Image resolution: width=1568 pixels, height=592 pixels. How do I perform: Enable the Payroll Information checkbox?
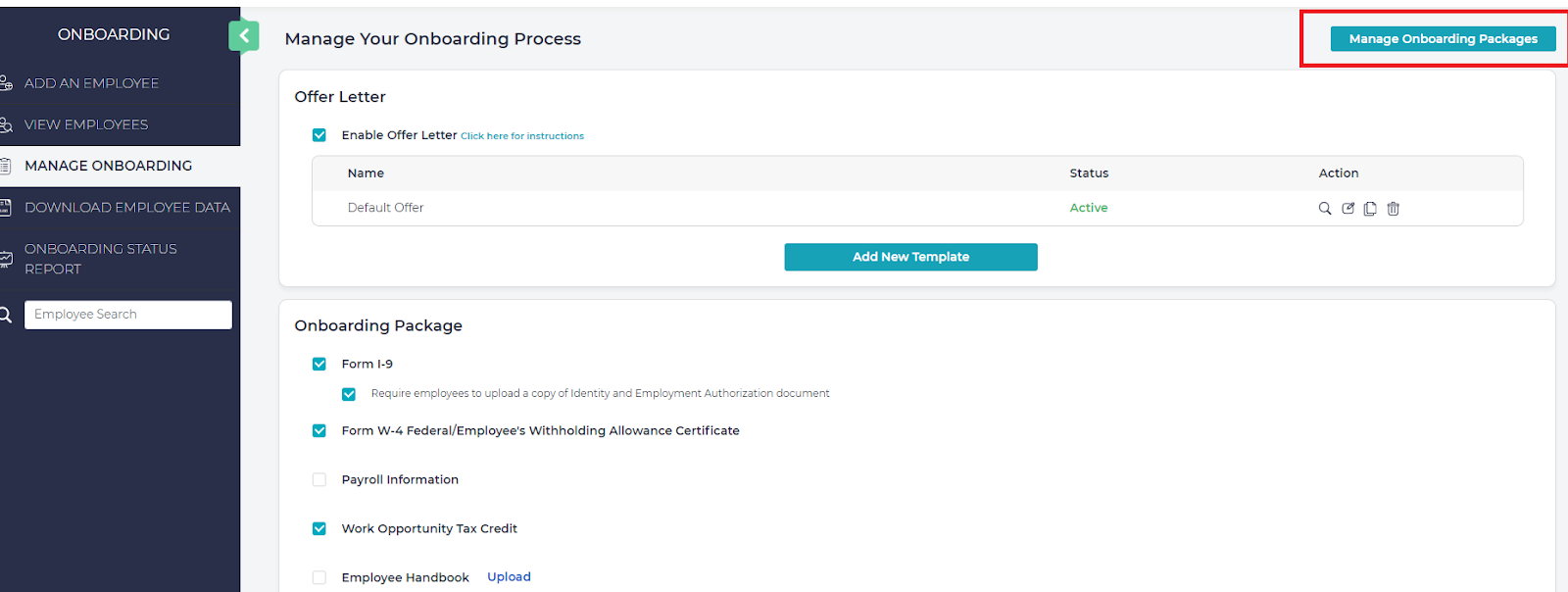pyautogui.click(x=319, y=479)
